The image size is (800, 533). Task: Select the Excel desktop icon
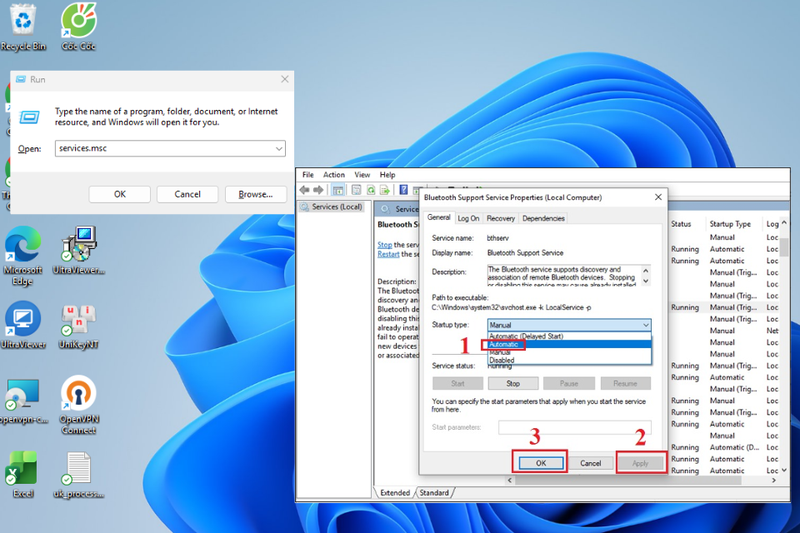(23, 474)
